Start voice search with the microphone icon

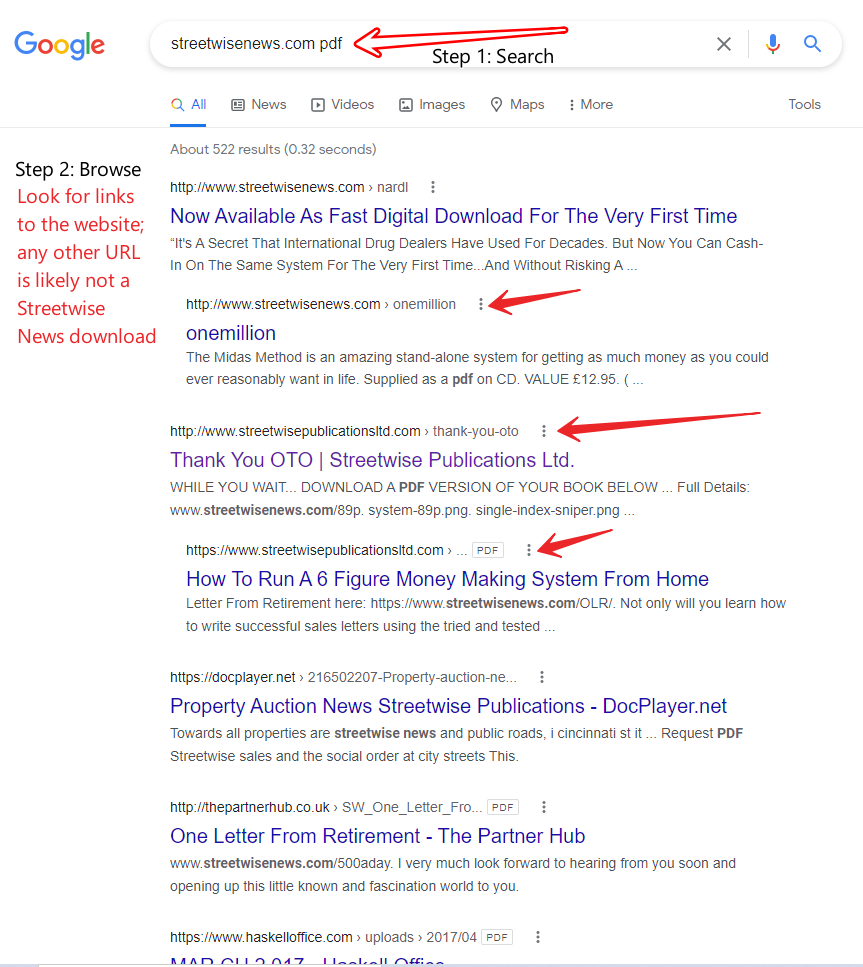pyautogui.click(x=772, y=44)
